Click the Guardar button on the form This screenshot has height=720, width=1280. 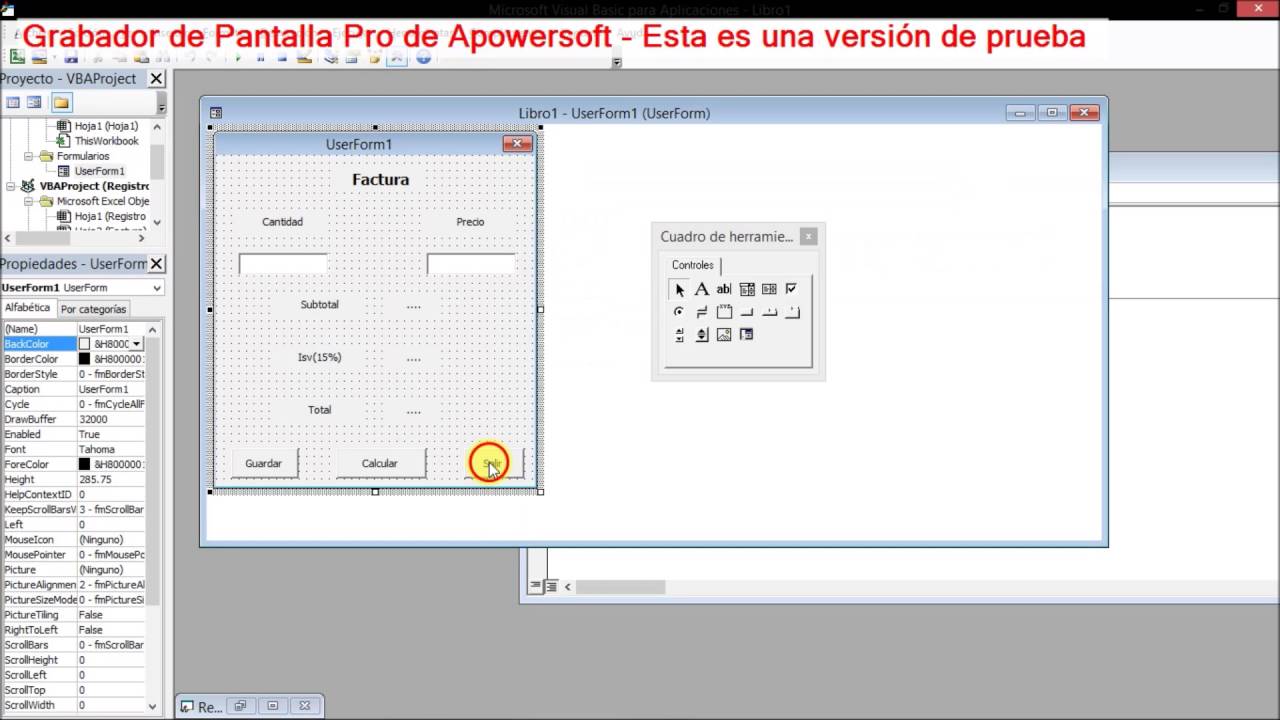tap(264, 463)
